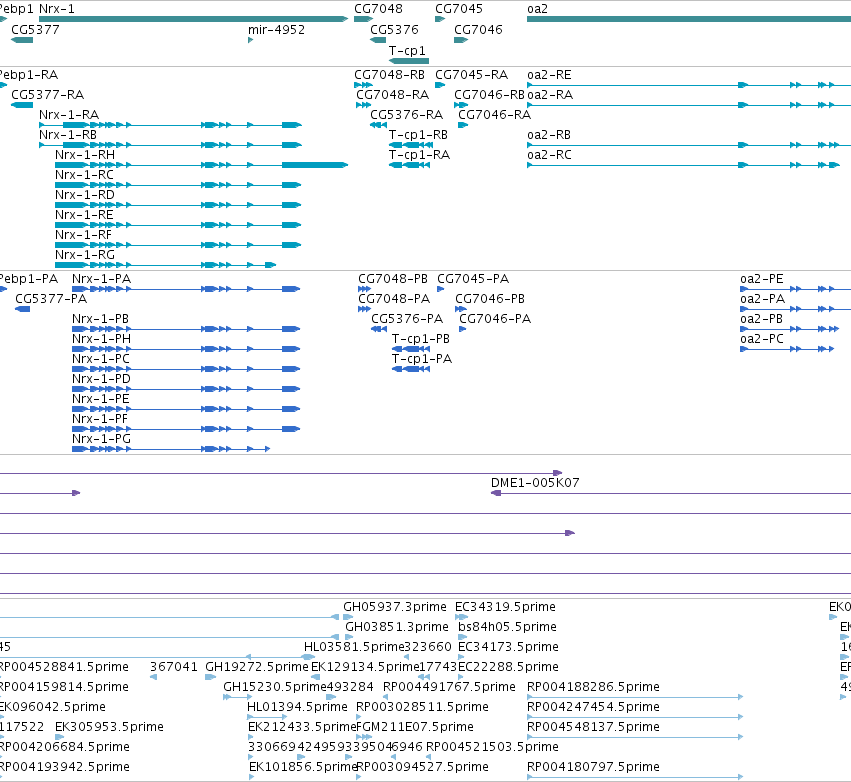Screen dimensions: 851x782
Task: Click the DME1-005K07 clone label
Action: (x=535, y=483)
